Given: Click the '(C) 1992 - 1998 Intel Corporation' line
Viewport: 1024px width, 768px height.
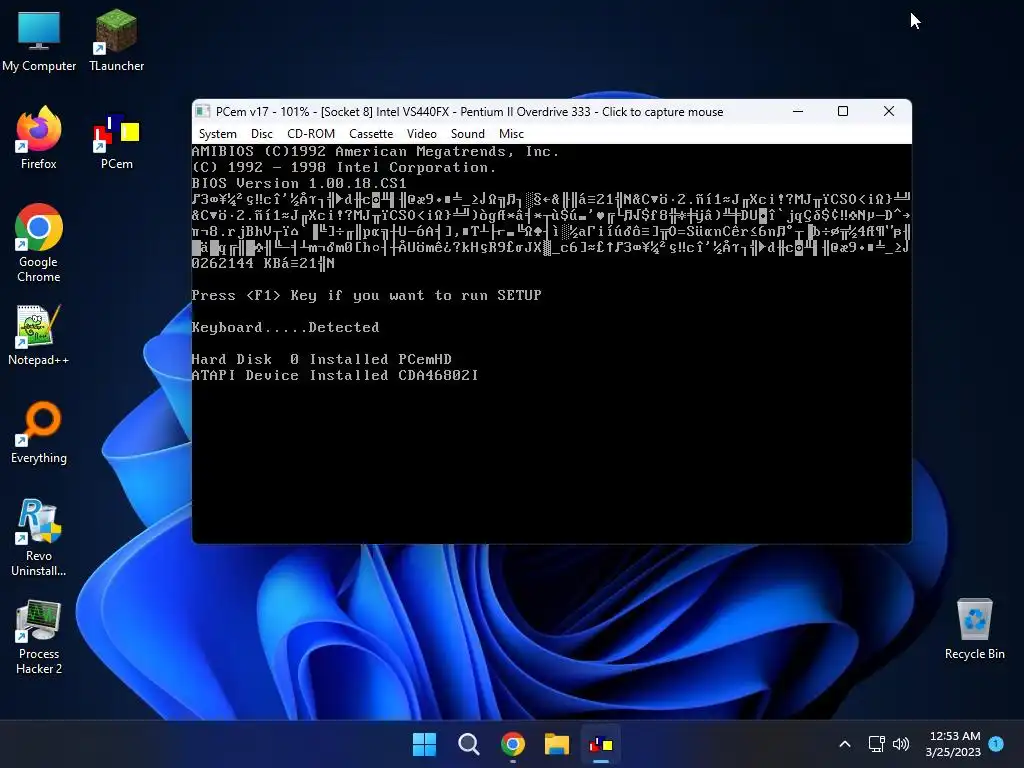Looking at the screenshot, I should tap(344, 167).
